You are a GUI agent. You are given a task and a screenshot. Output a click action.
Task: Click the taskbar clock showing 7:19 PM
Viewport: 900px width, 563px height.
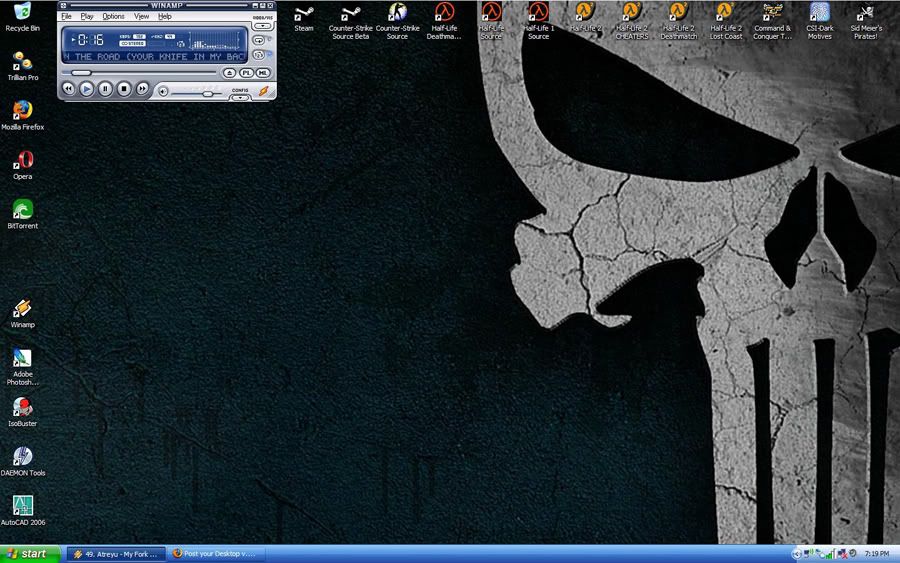[x=876, y=554]
